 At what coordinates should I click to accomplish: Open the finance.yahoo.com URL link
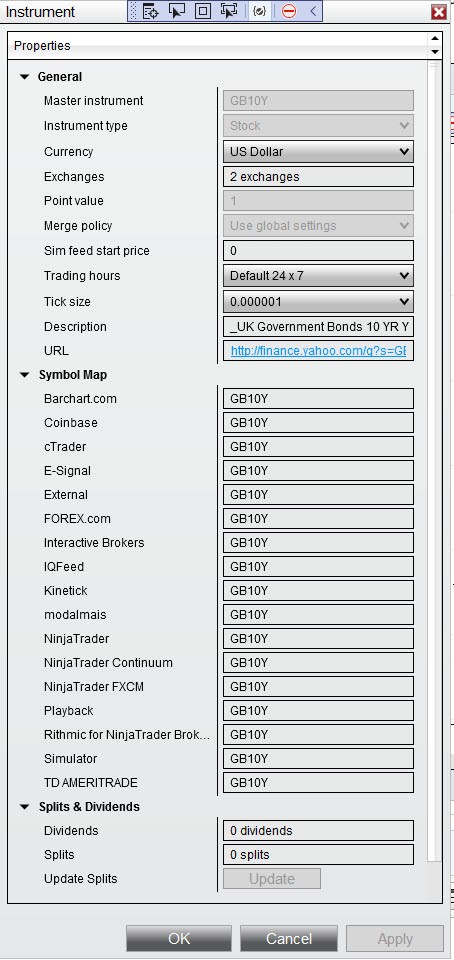318,351
